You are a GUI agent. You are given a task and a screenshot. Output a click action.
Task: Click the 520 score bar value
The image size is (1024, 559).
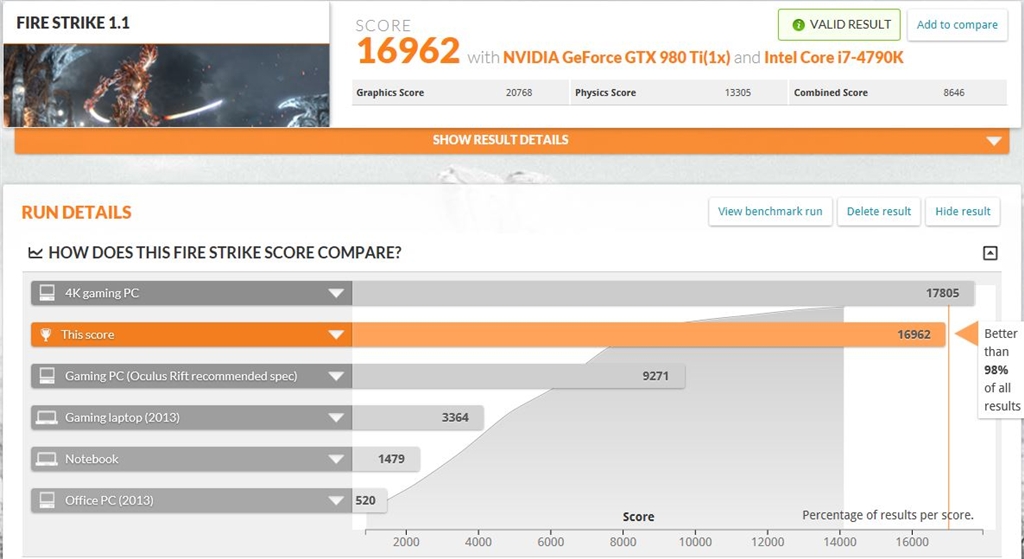tap(365, 501)
